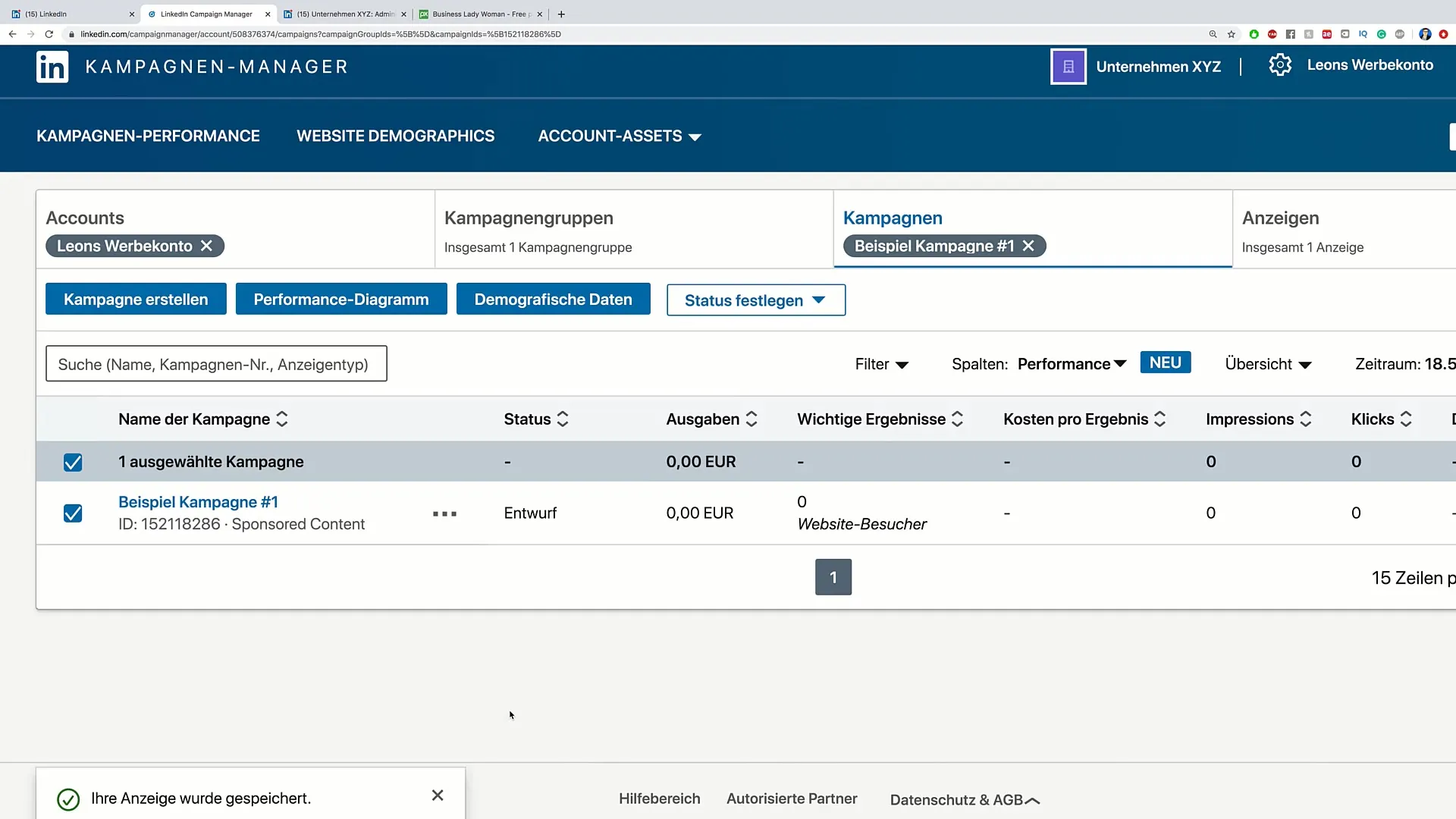Image resolution: width=1456 pixels, height=819 pixels.
Task: Close the Business Lady Woman browser tab
Action: coord(540,14)
